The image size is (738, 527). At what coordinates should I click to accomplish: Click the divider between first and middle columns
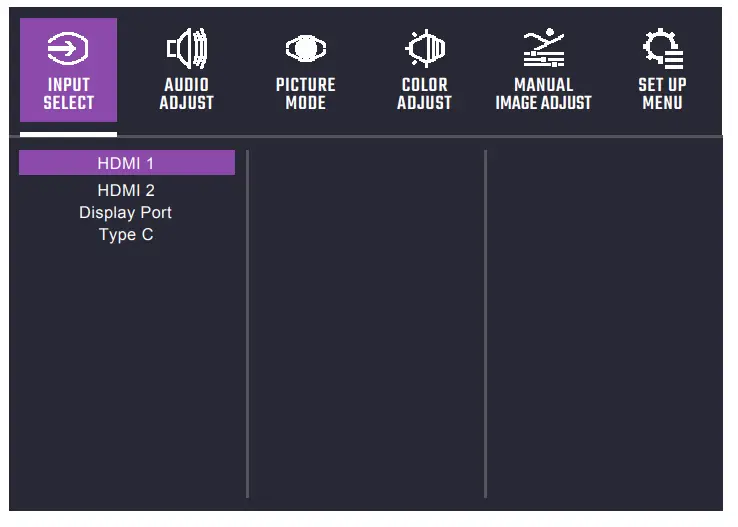[x=247, y=320]
